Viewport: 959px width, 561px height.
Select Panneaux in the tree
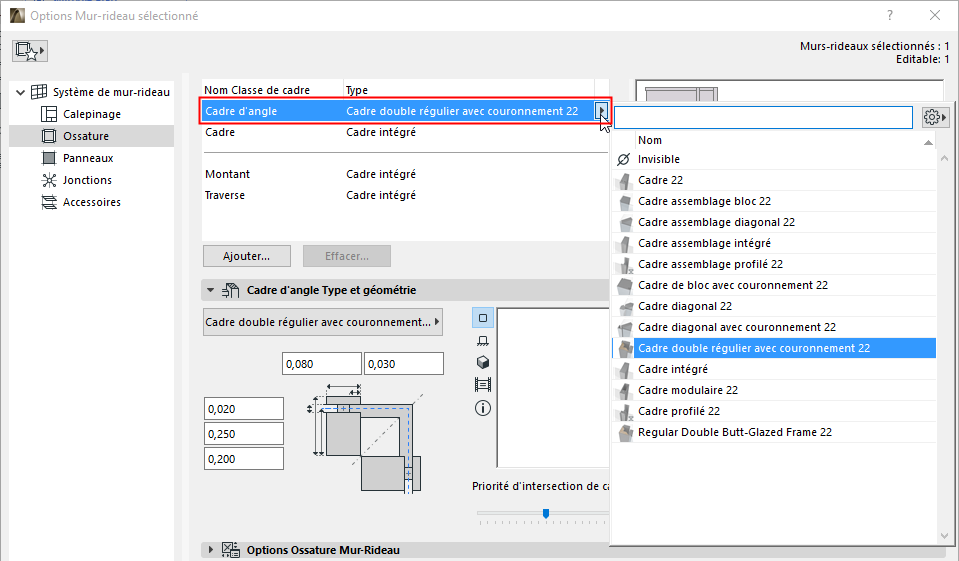click(88, 158)
